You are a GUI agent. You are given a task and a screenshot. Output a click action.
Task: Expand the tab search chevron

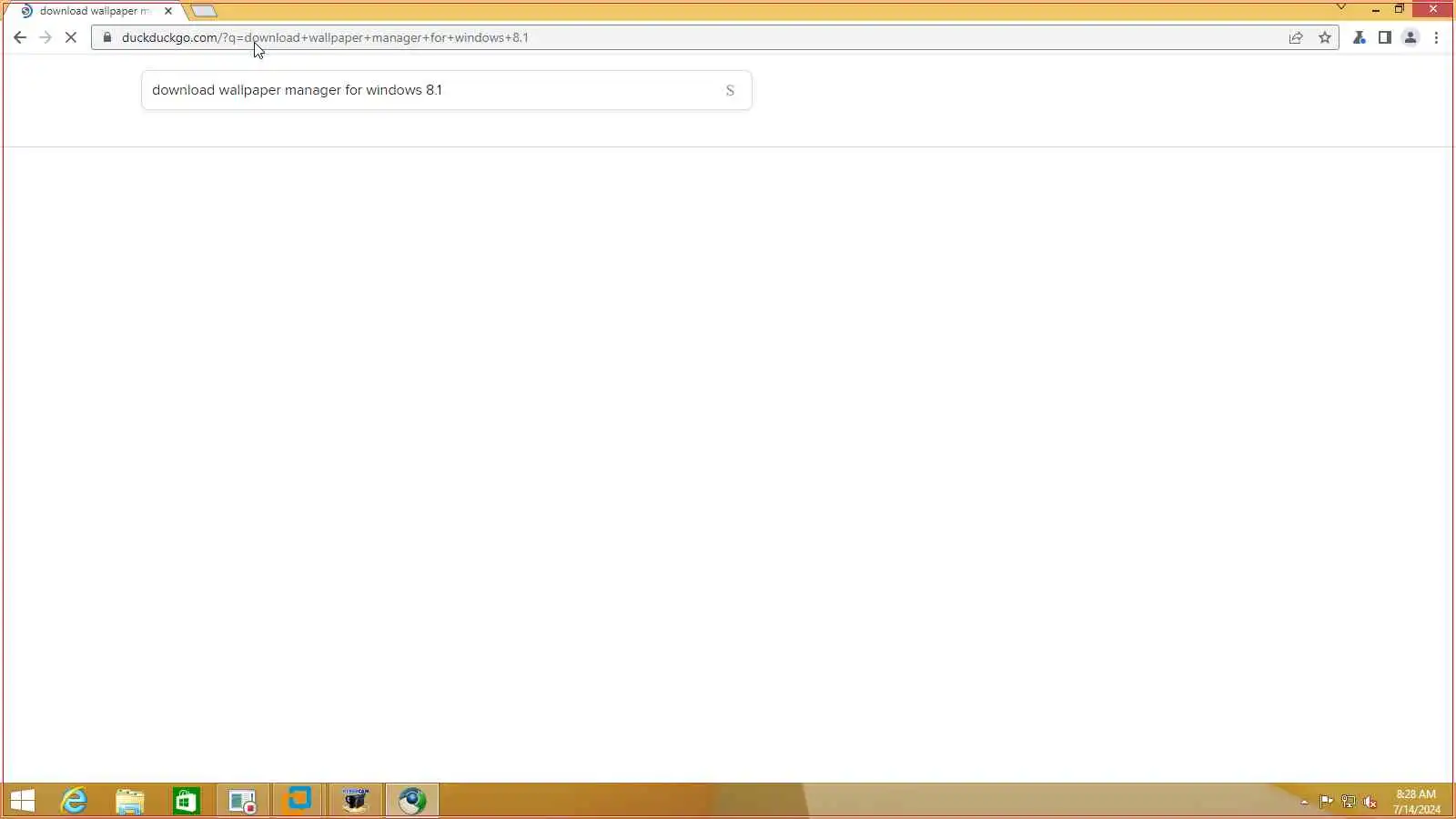point(1340,7)
